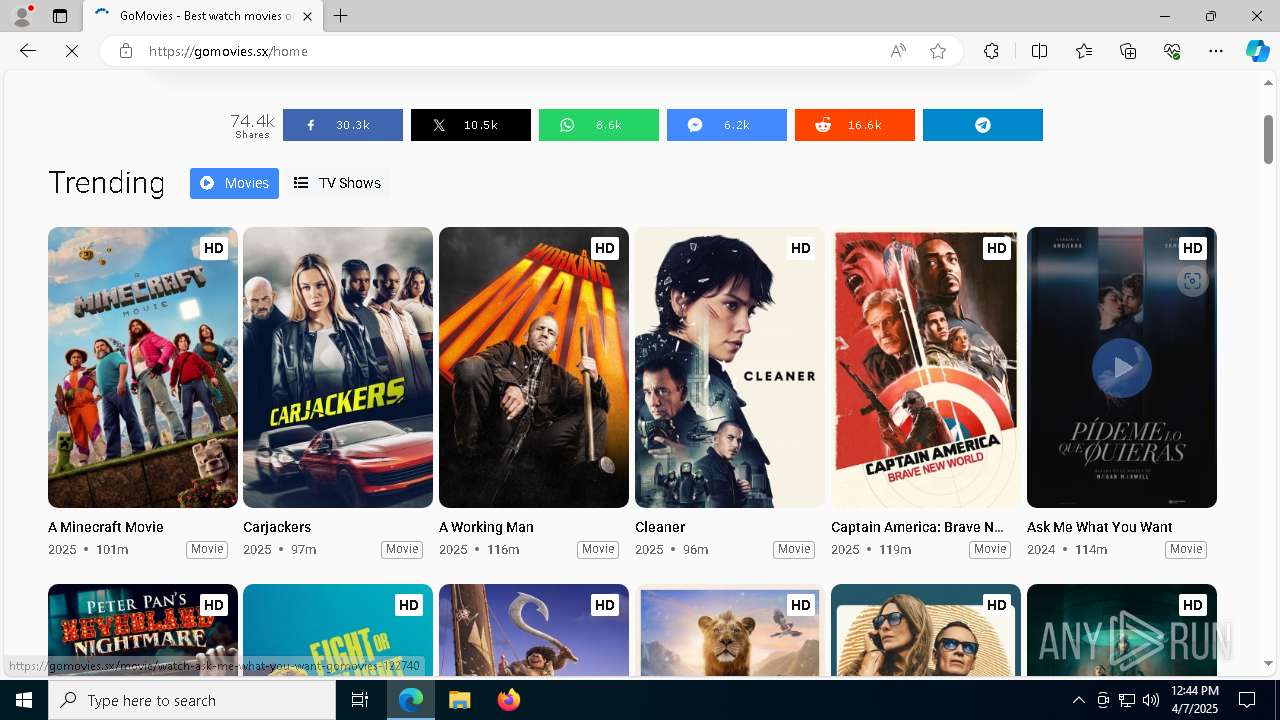Open the A Working Man title link
Viewport: 1280px width, 720px height.
(x=486, y=527)
